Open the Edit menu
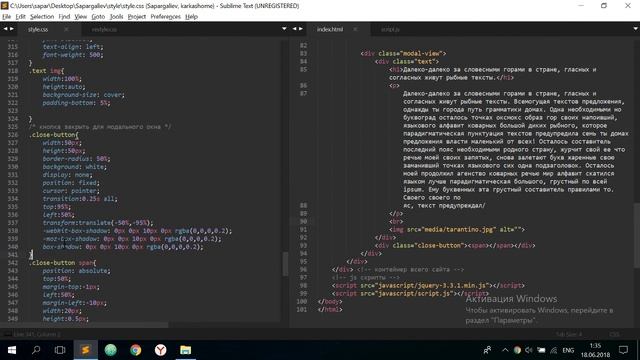 pos(20,17)
